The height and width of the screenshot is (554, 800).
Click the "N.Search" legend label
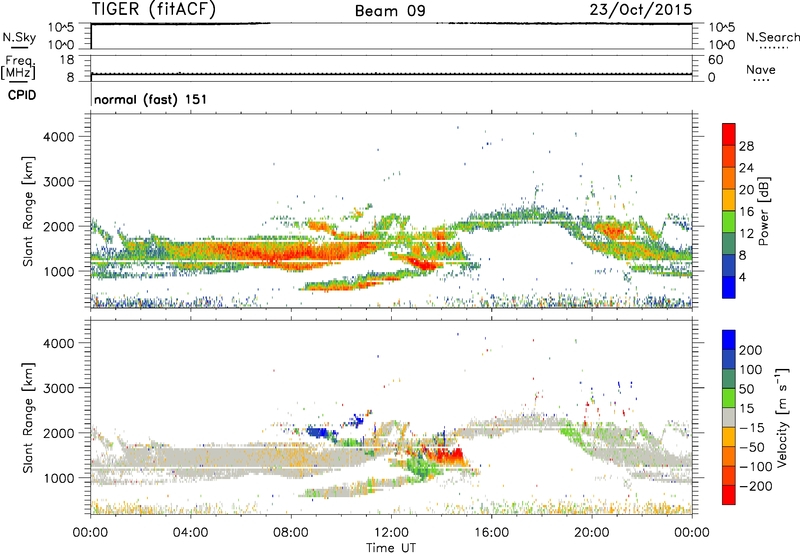[772, 37]
